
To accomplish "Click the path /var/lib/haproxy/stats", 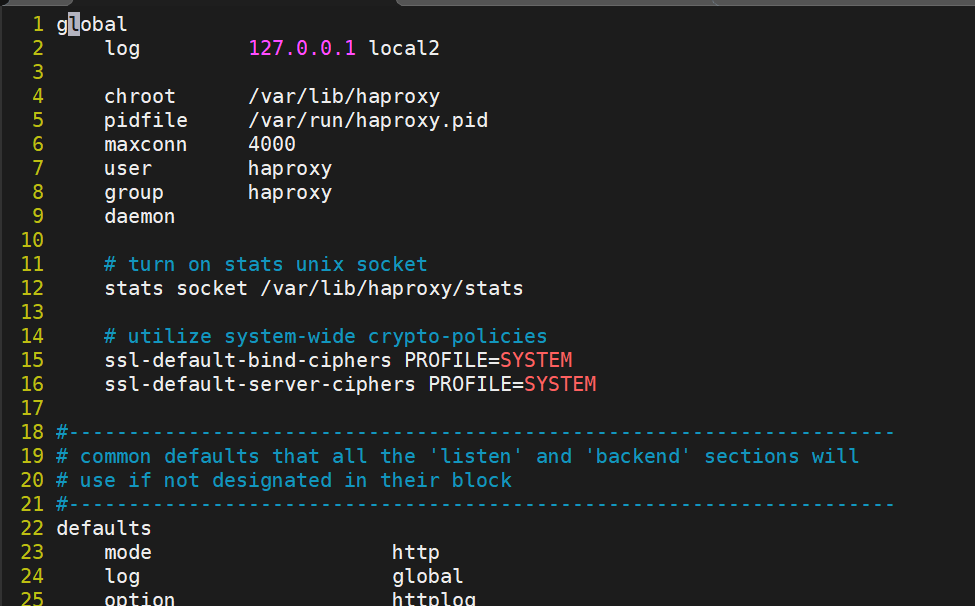I will [392, 288].
